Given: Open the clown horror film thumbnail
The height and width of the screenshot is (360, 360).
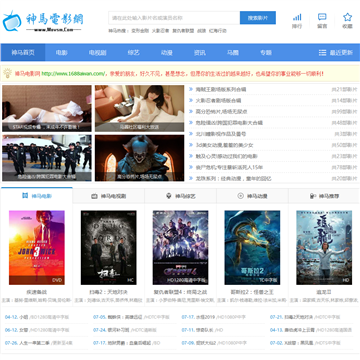Looking at the screenshot, I should tap(139, 158).
